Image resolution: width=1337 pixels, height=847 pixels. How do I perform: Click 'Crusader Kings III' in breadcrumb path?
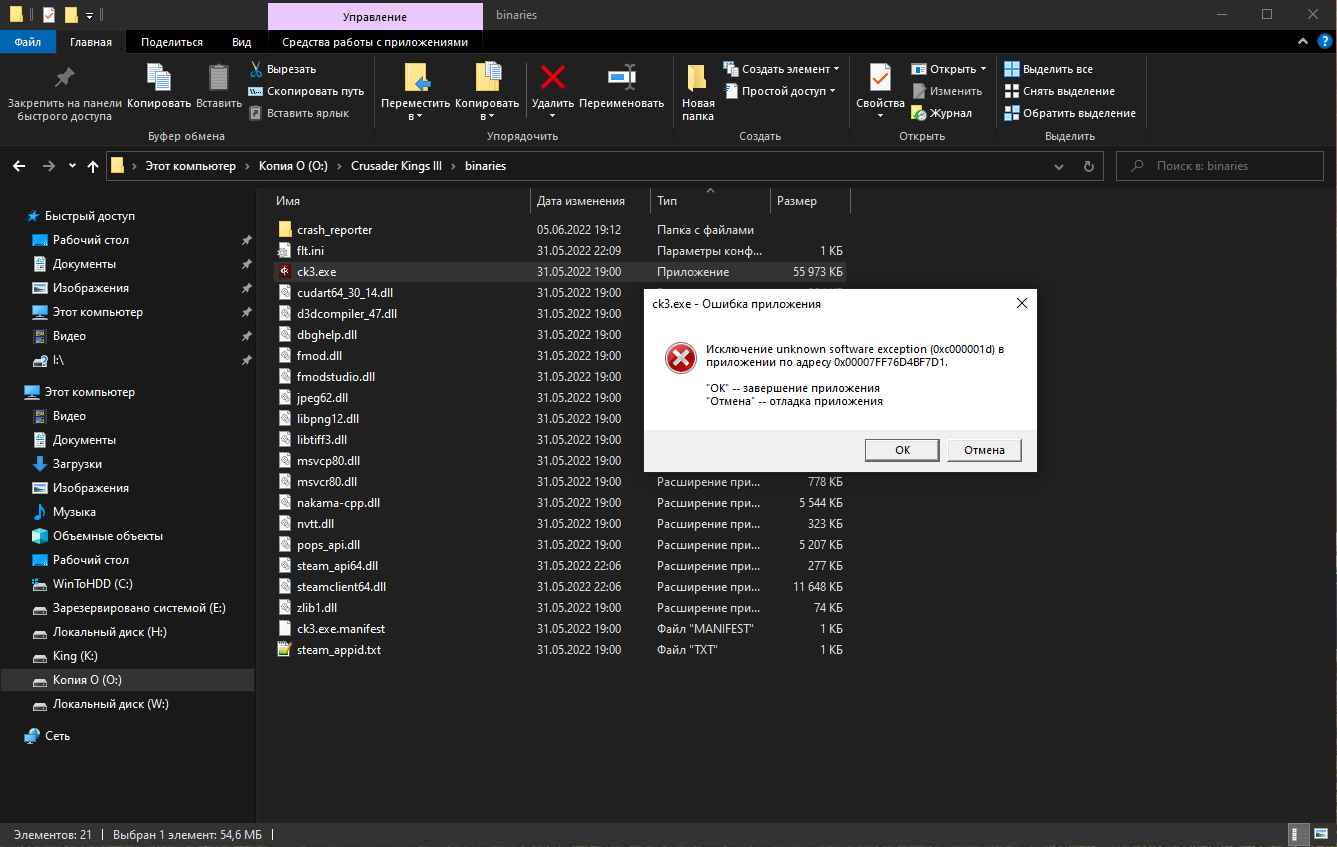tap(396, 166)
